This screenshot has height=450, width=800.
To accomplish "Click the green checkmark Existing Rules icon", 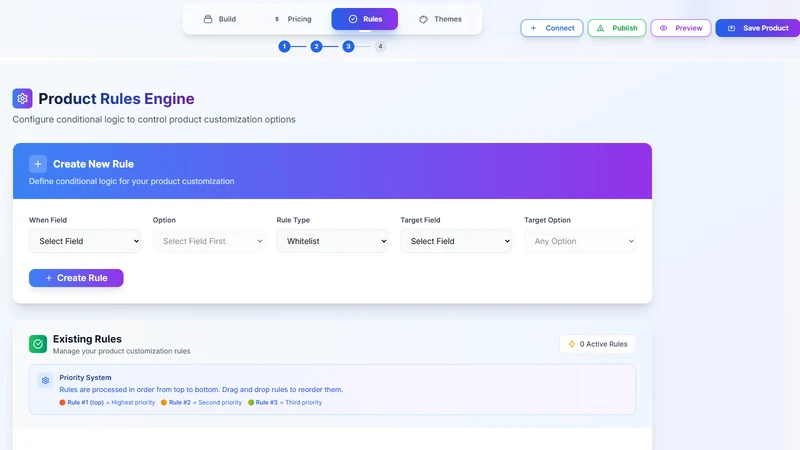I will tap(38, 344).
